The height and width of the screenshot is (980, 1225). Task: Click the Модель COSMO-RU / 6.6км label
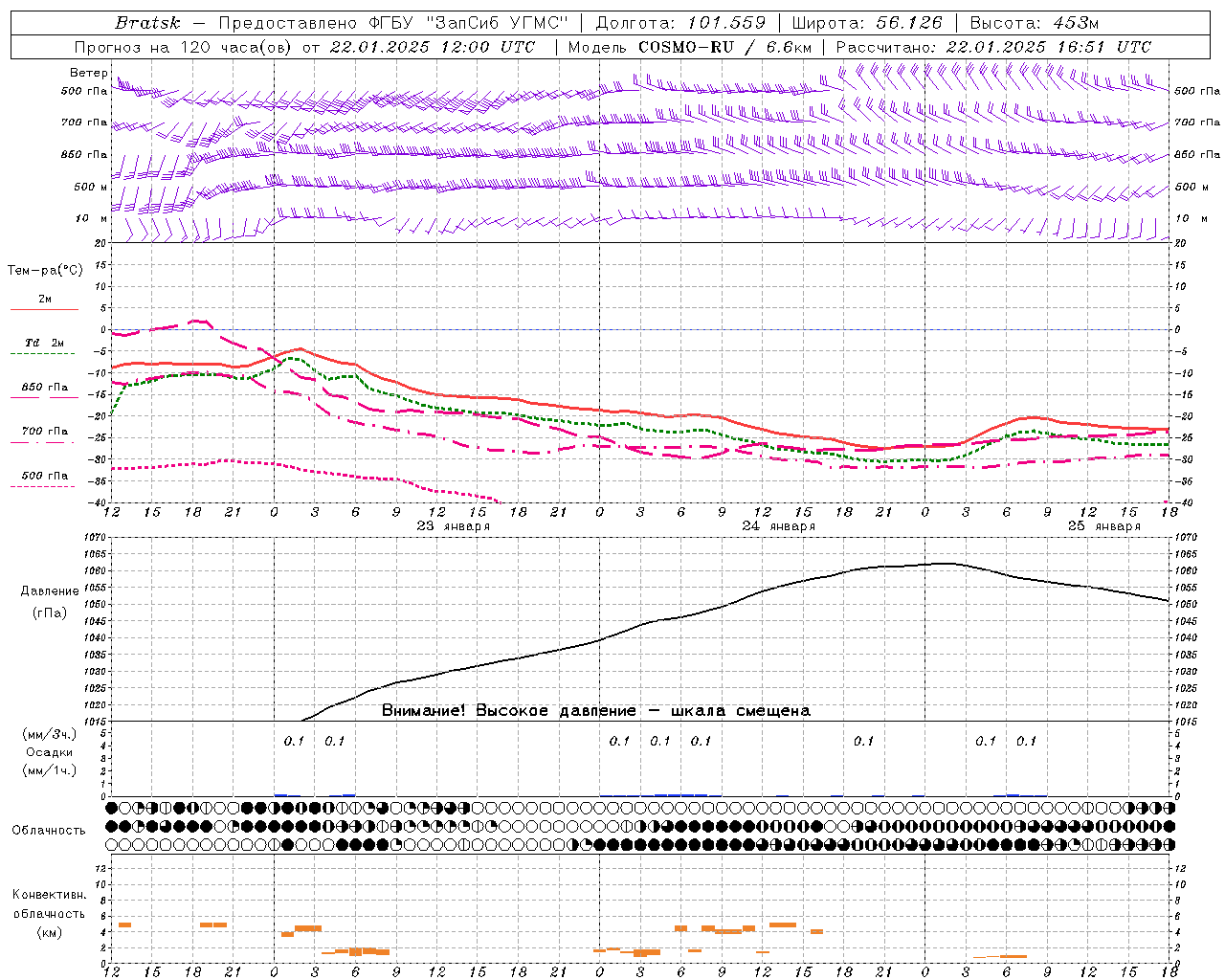pyautogui.click(x=689, y=47)
